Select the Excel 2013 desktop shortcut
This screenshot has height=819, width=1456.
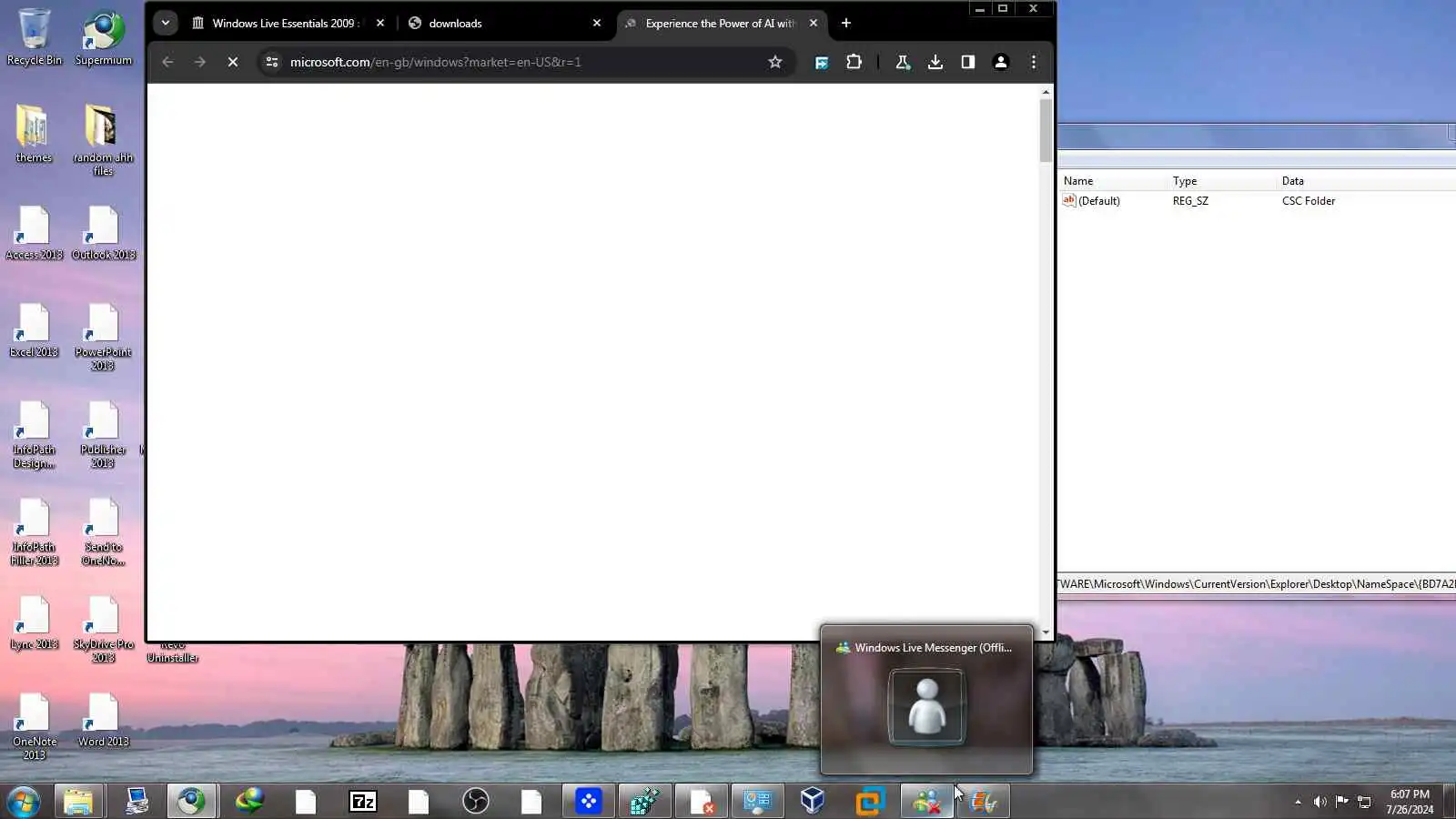pos(34,329)
